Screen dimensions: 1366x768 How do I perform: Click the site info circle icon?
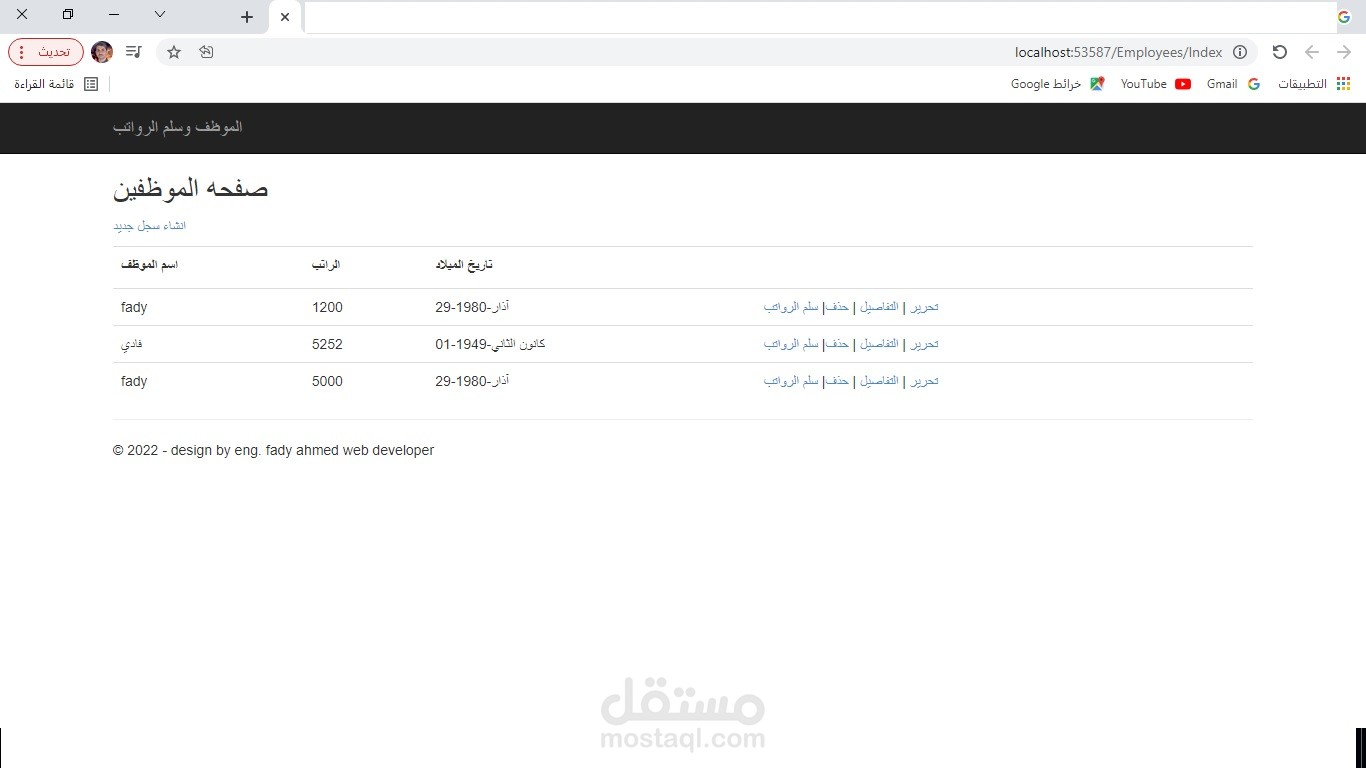pyautogui.click(x=1240, y=52)
